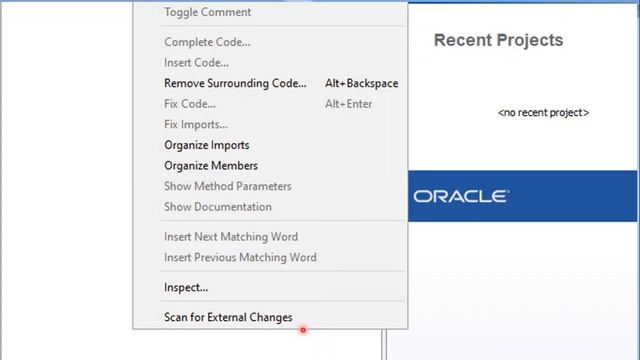The width and height of the screenshot is (640, 360).
Task: Choose Fix Imports... from menu
Action: (x=270, y=124)
